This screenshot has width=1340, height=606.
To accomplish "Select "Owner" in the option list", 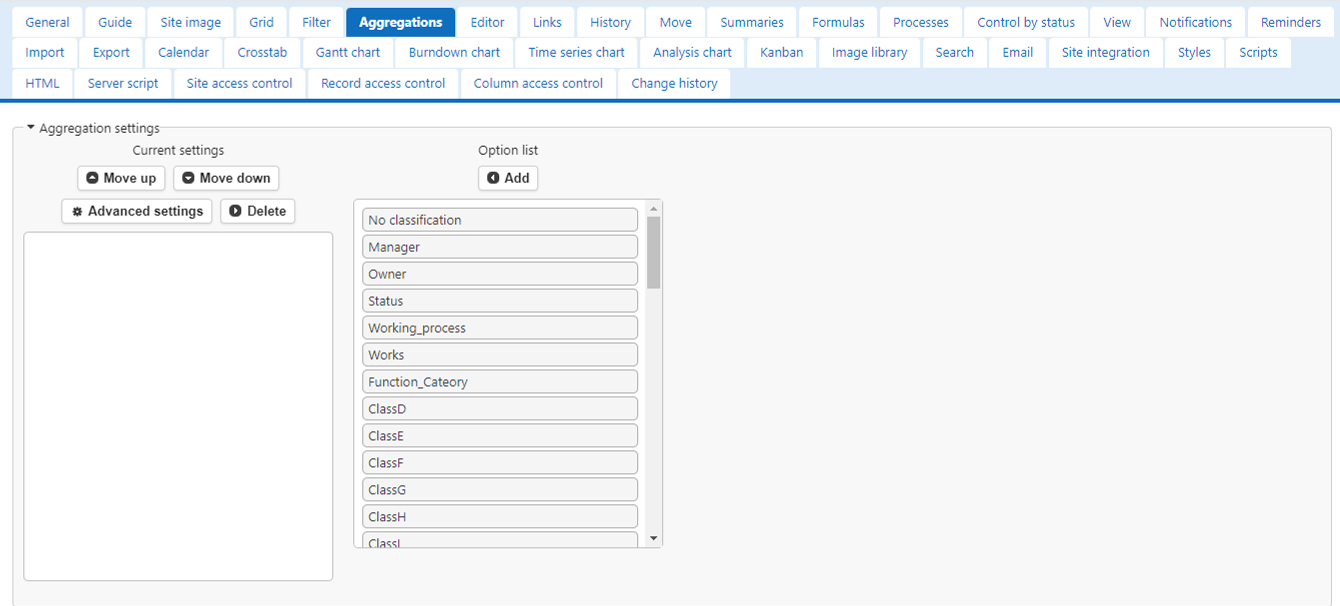I will 500,274.
